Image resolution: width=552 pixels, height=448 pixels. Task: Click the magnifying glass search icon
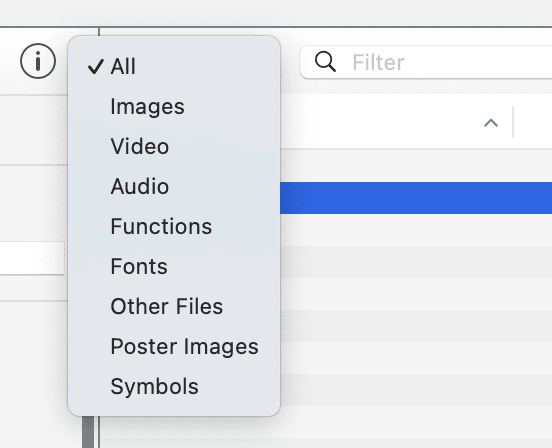tap(325, 62)
